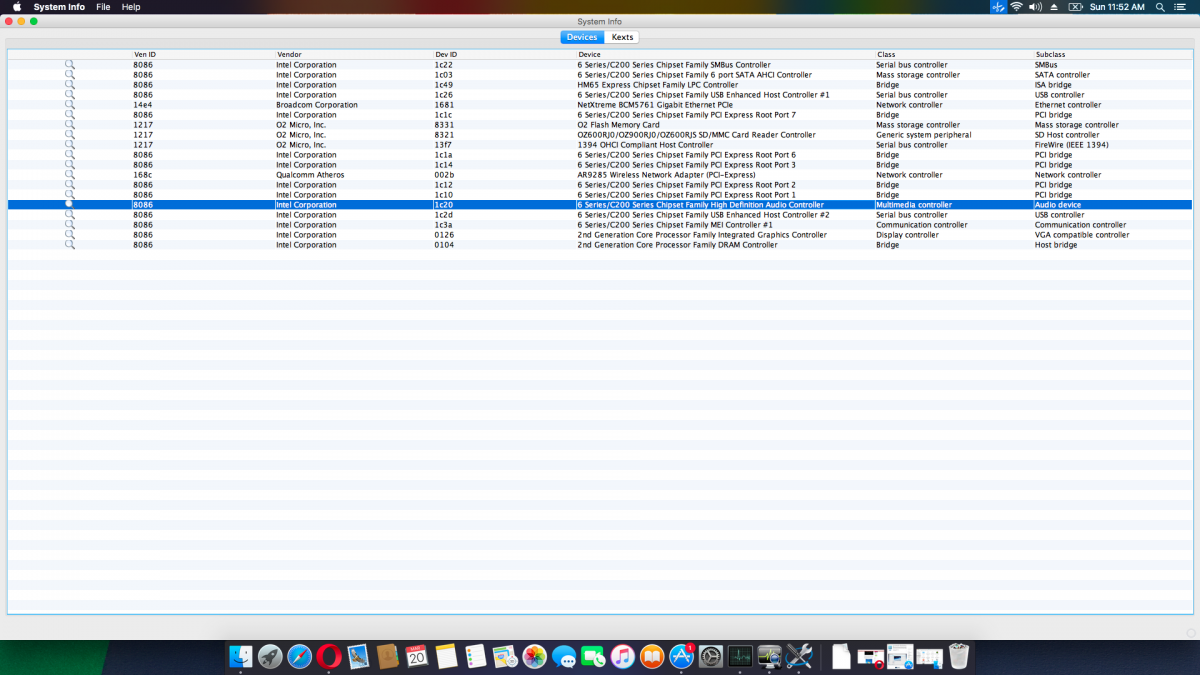The height and width of the screenshot is (675, 1200).
Task: Click vendor ID 14e4
Action: (x=143, y=105)
